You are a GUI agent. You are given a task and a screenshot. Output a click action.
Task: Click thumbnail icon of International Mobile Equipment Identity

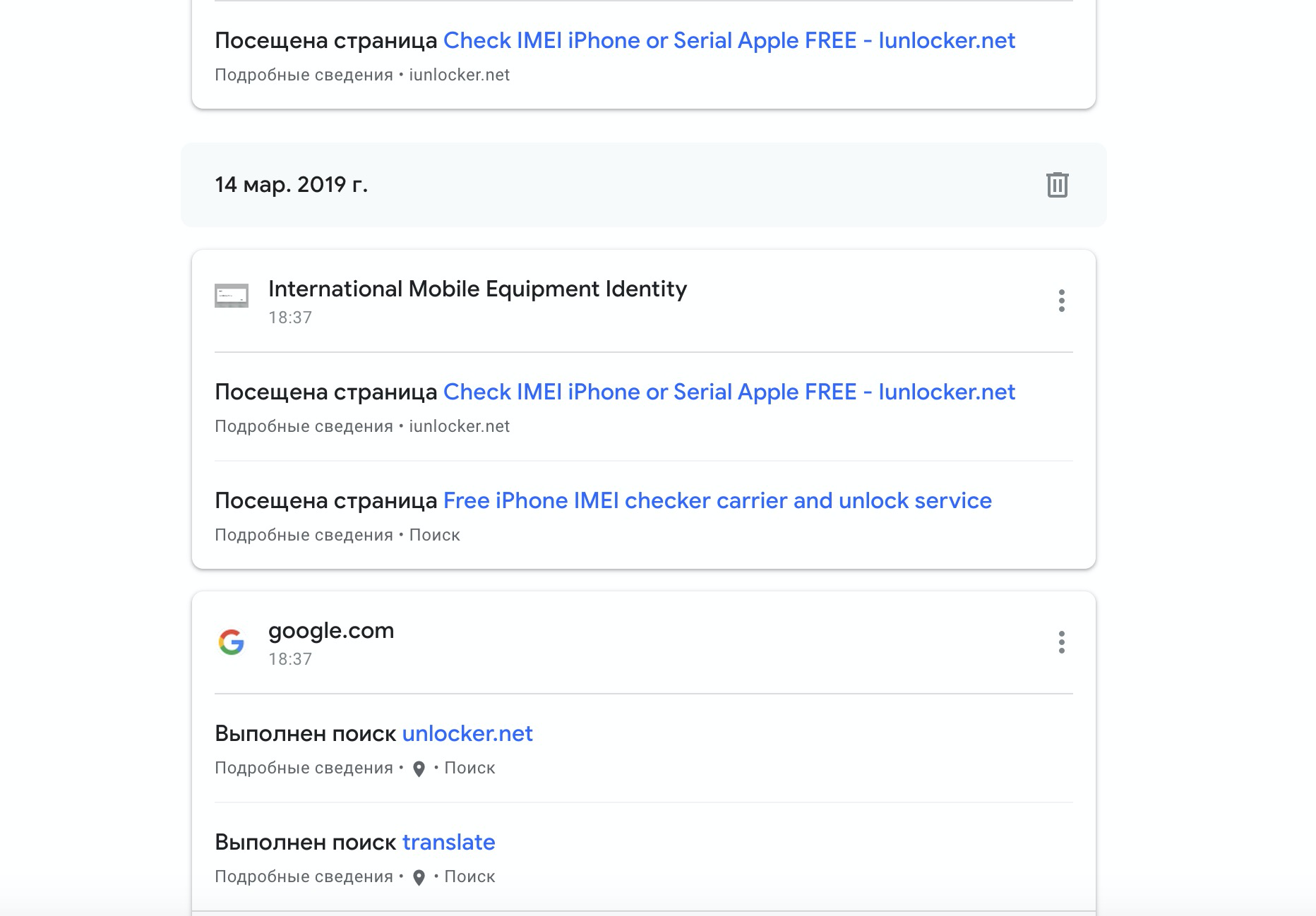[232, 296]
